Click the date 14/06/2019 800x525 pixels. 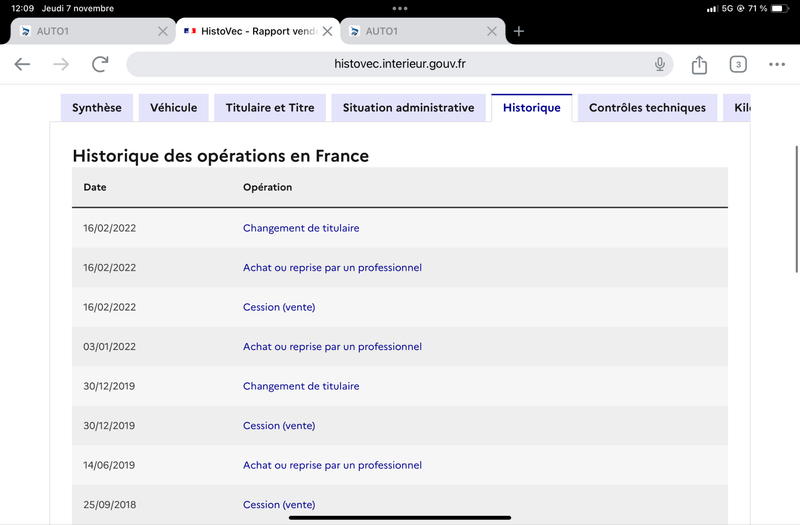click(109, 465)
